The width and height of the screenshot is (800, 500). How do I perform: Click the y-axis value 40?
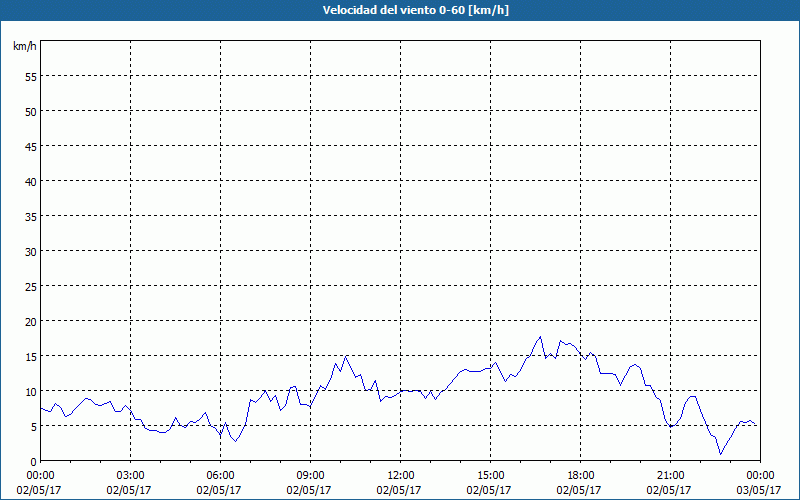31,182
